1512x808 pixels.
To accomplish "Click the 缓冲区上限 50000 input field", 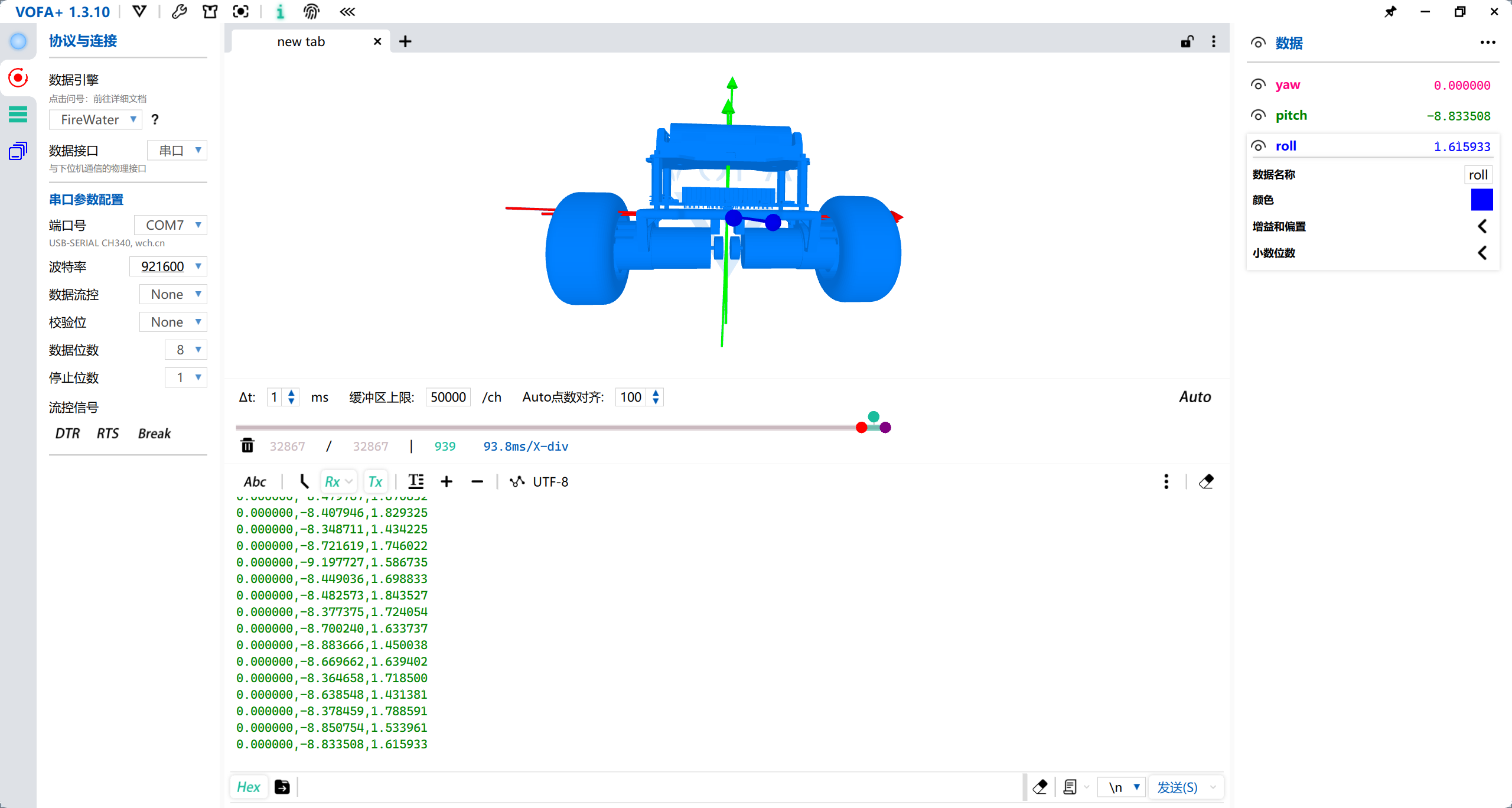I will 448,397.
